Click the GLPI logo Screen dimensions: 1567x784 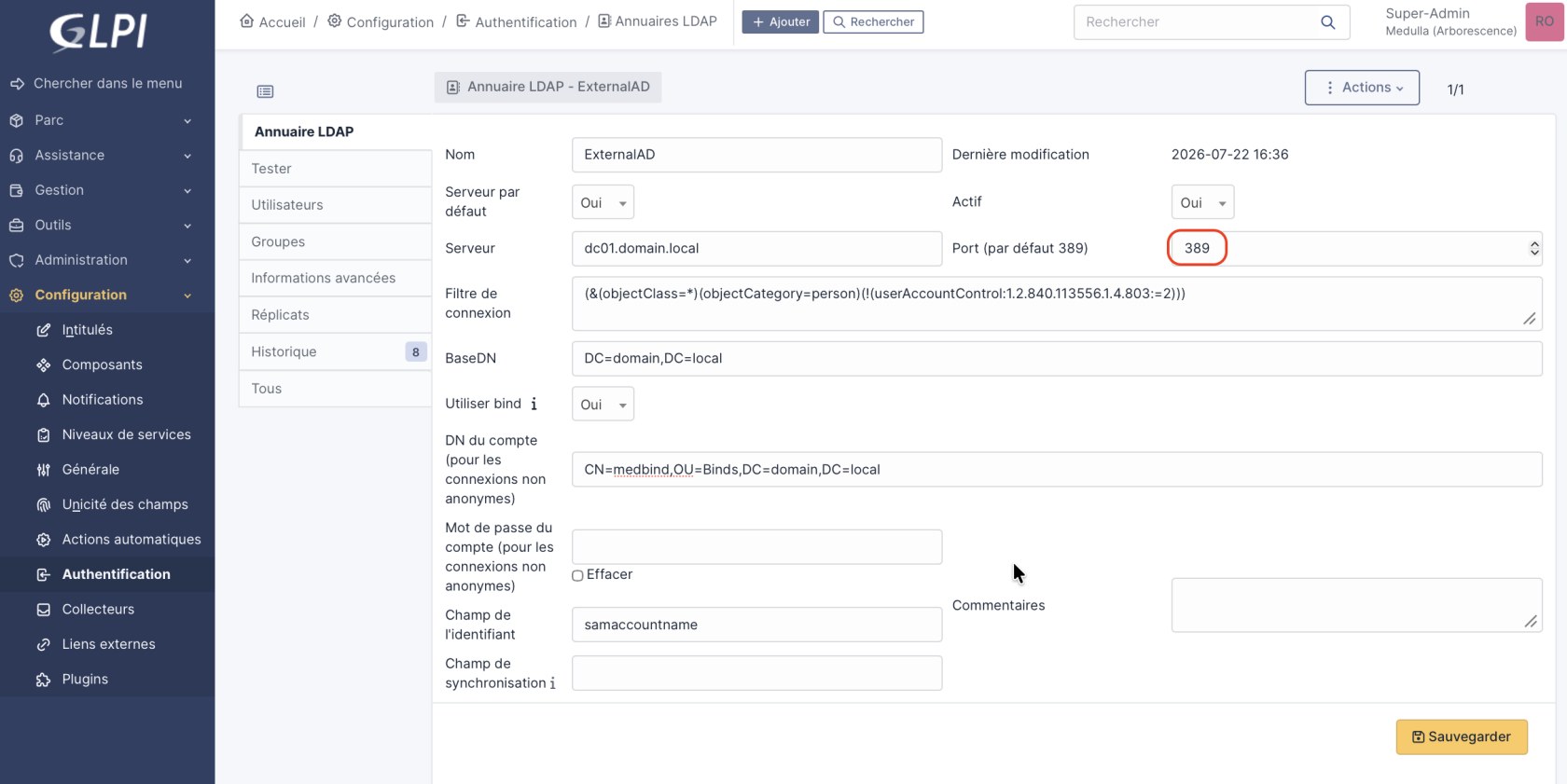pyautogui.click(x=98, y=32)
